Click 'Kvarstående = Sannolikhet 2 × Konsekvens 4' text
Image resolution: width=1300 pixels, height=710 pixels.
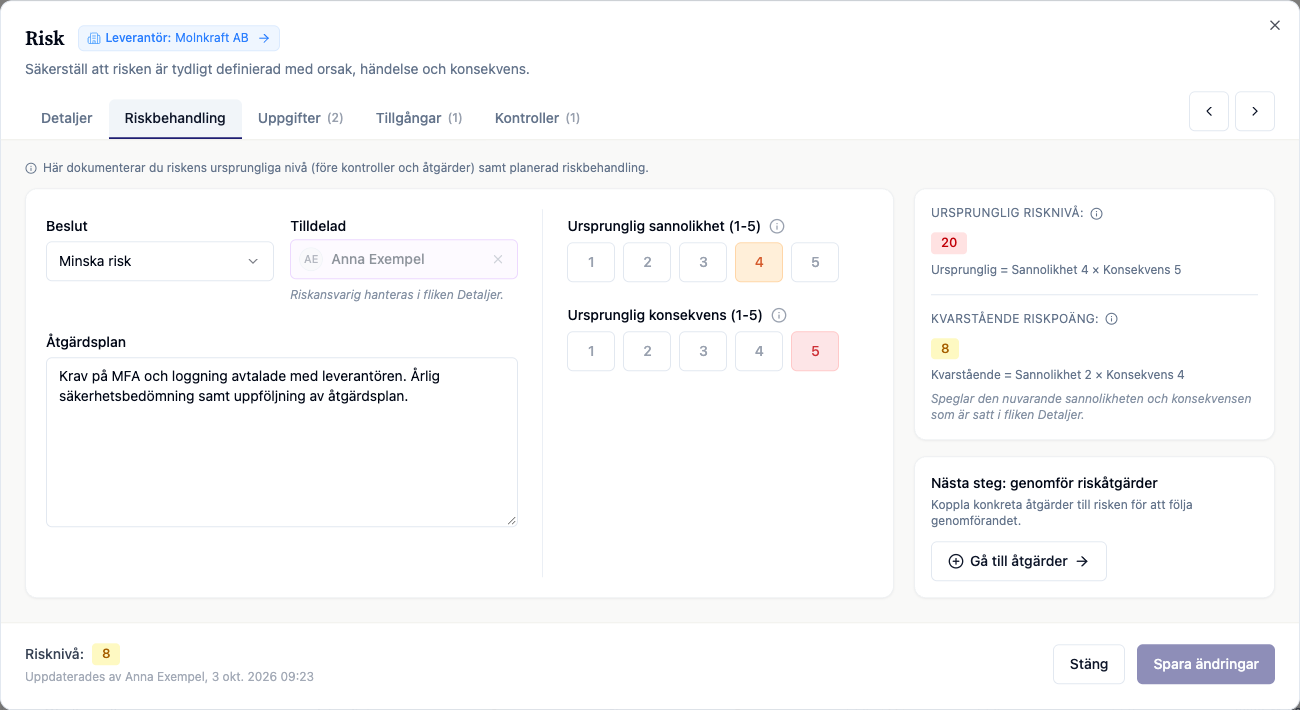(x=1058, y=375)
